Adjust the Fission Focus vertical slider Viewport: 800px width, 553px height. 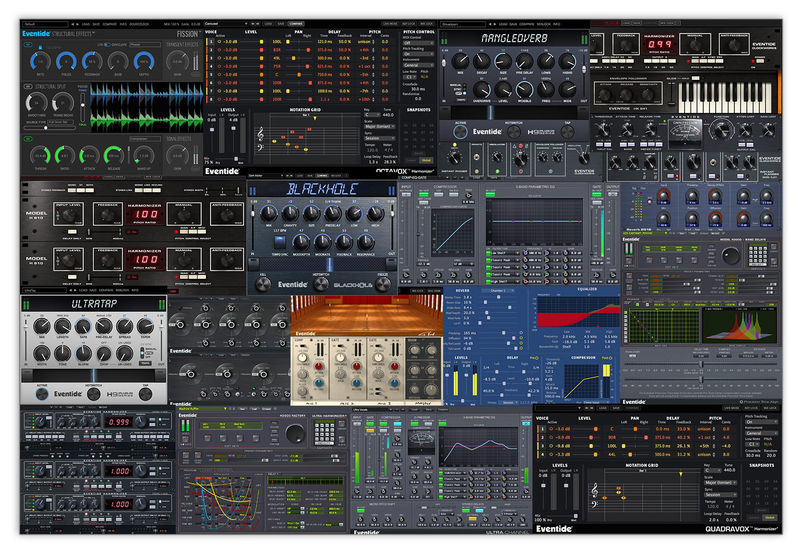click(83, 106)
